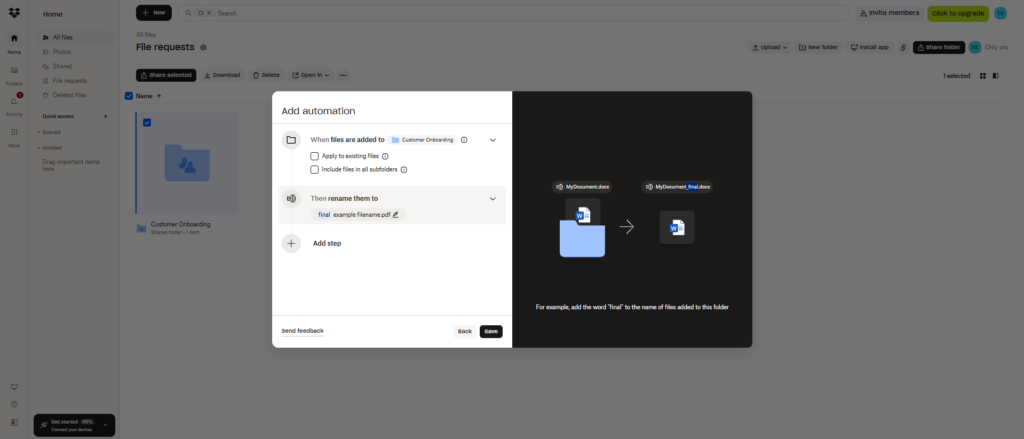Click the plus icon beside Add step
This screenshot has height=439, width=1024.
[291, 243]
